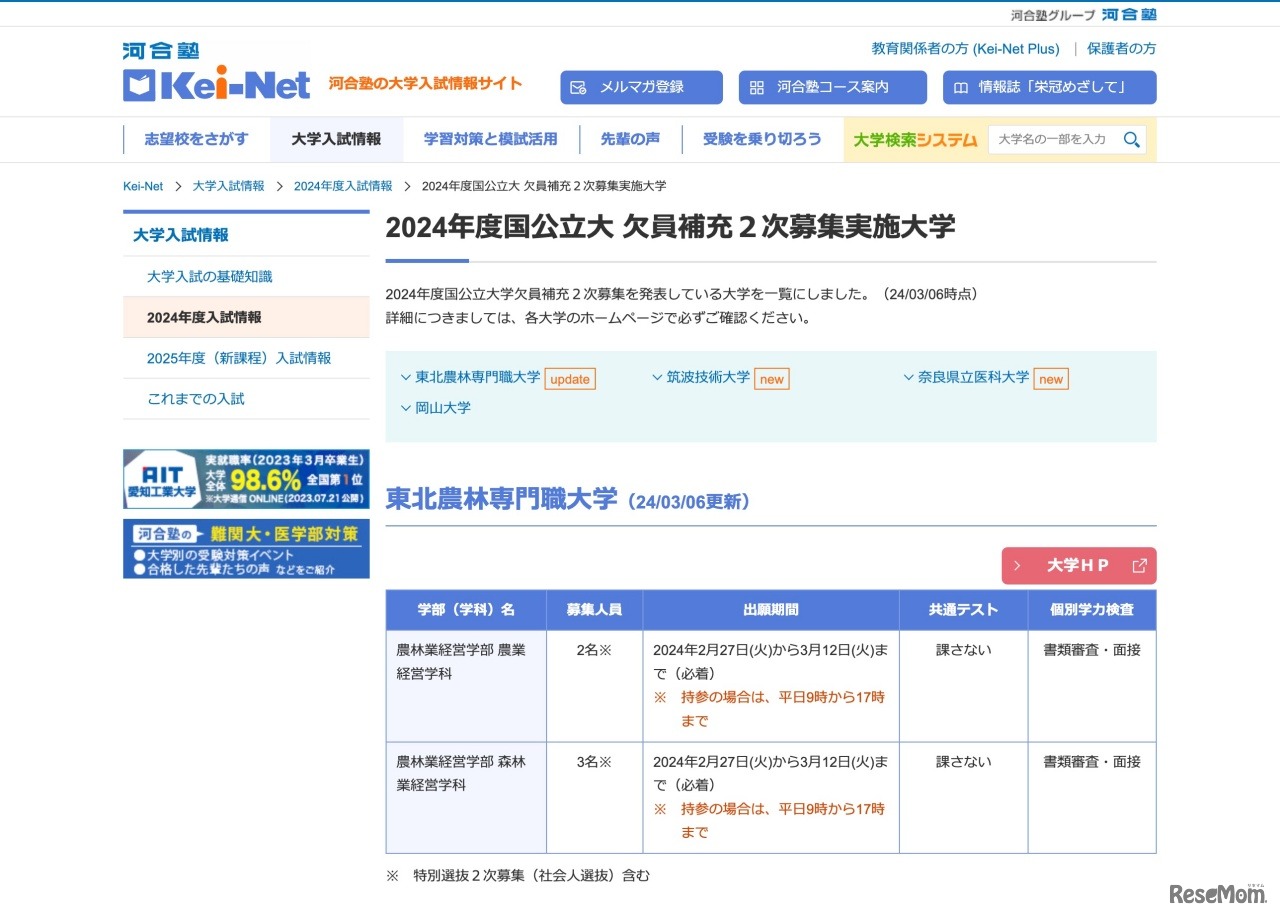Image resolution: width=1280 pixels, height=917 pixels.
Task: Jump to 奈良県立医科大学 section
Action: [x=972, y=377]
